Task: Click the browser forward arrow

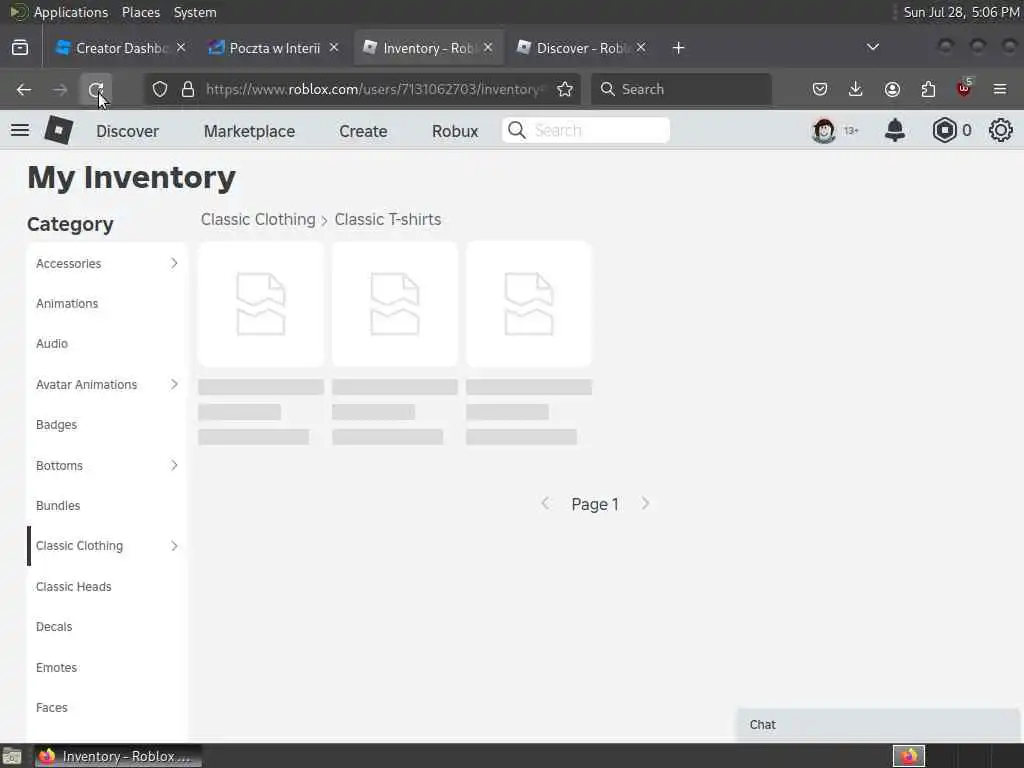Action: tap(60, 89)
